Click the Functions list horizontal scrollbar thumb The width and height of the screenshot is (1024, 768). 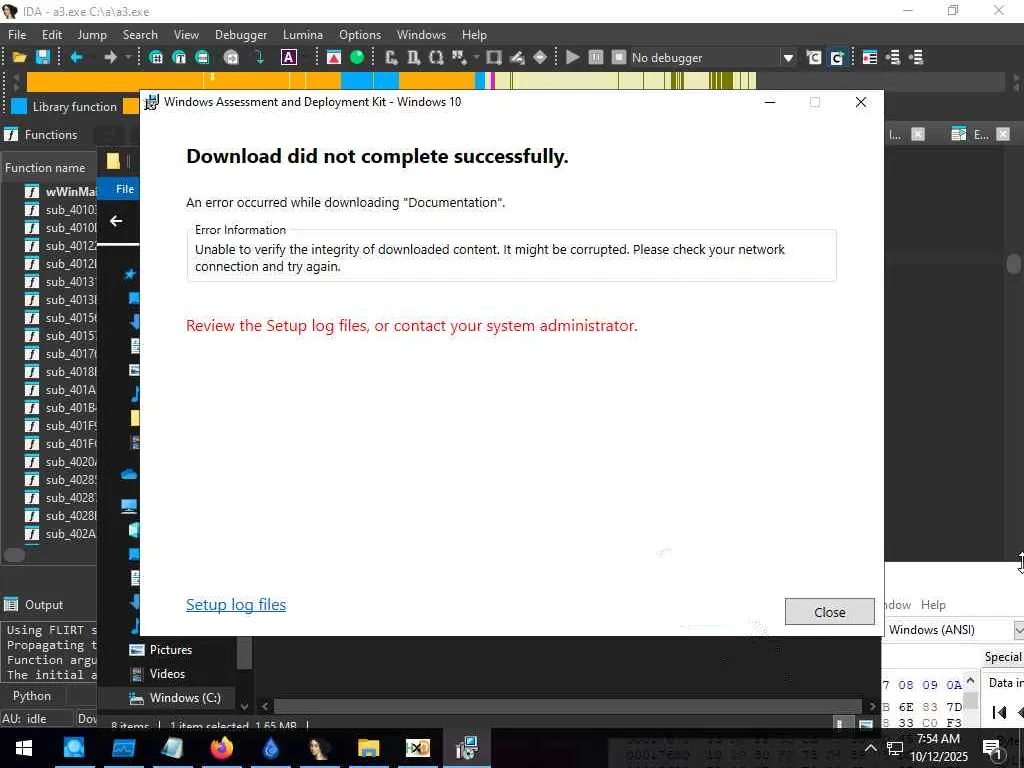14,555
